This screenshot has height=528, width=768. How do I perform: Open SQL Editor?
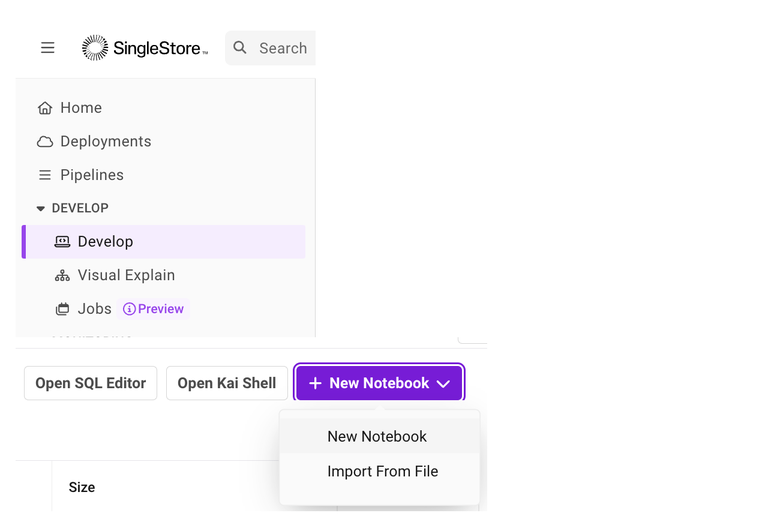pos(90,384)
